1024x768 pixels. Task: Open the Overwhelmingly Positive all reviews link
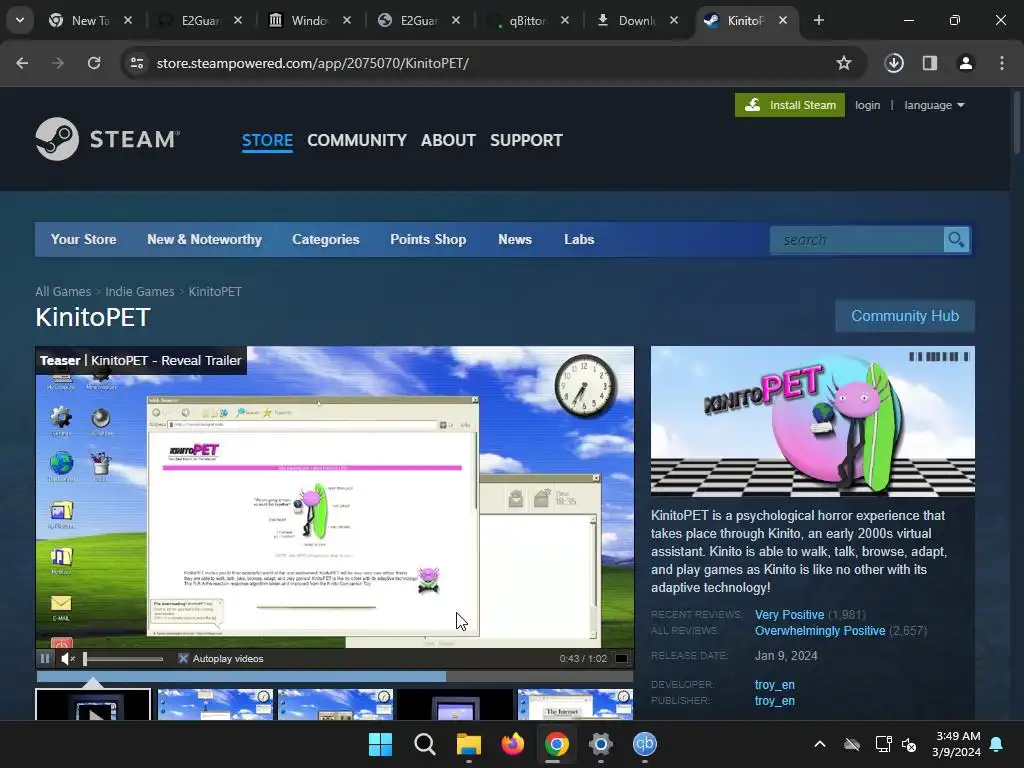pos(820,631)
